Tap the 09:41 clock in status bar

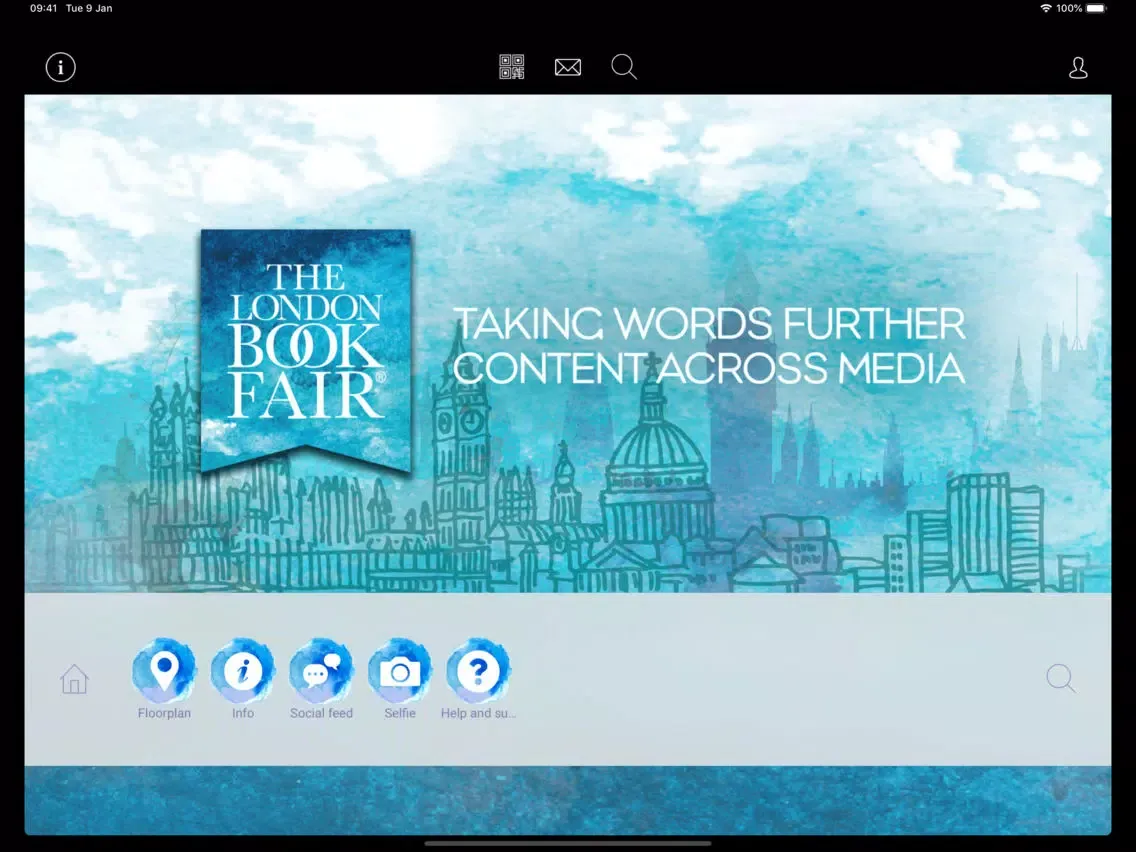(43, 9)
